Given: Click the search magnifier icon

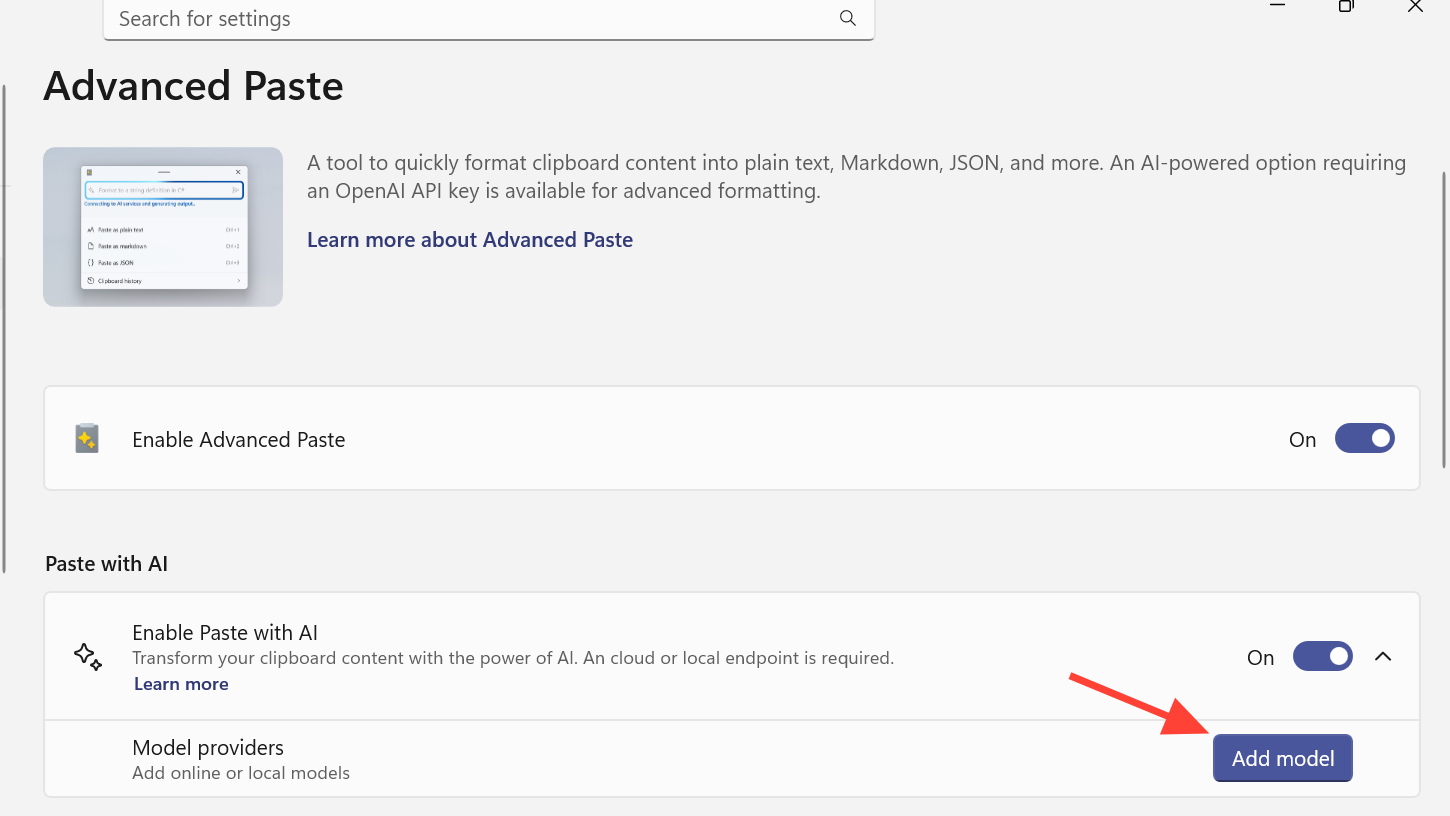Looking at the screenshot, I should pos(847,18).
